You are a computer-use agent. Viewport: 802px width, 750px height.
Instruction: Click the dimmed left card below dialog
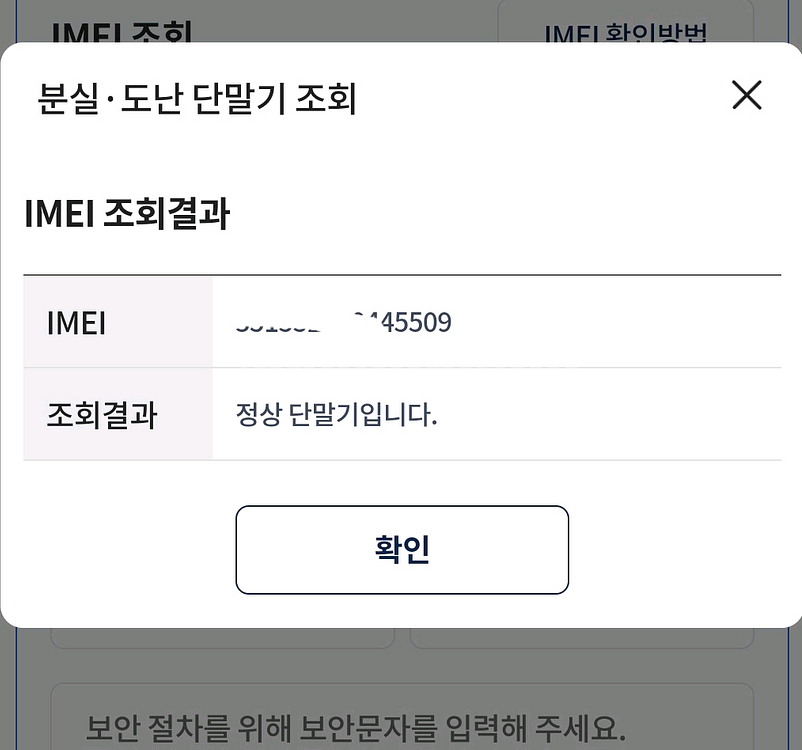tap(222, 638)
